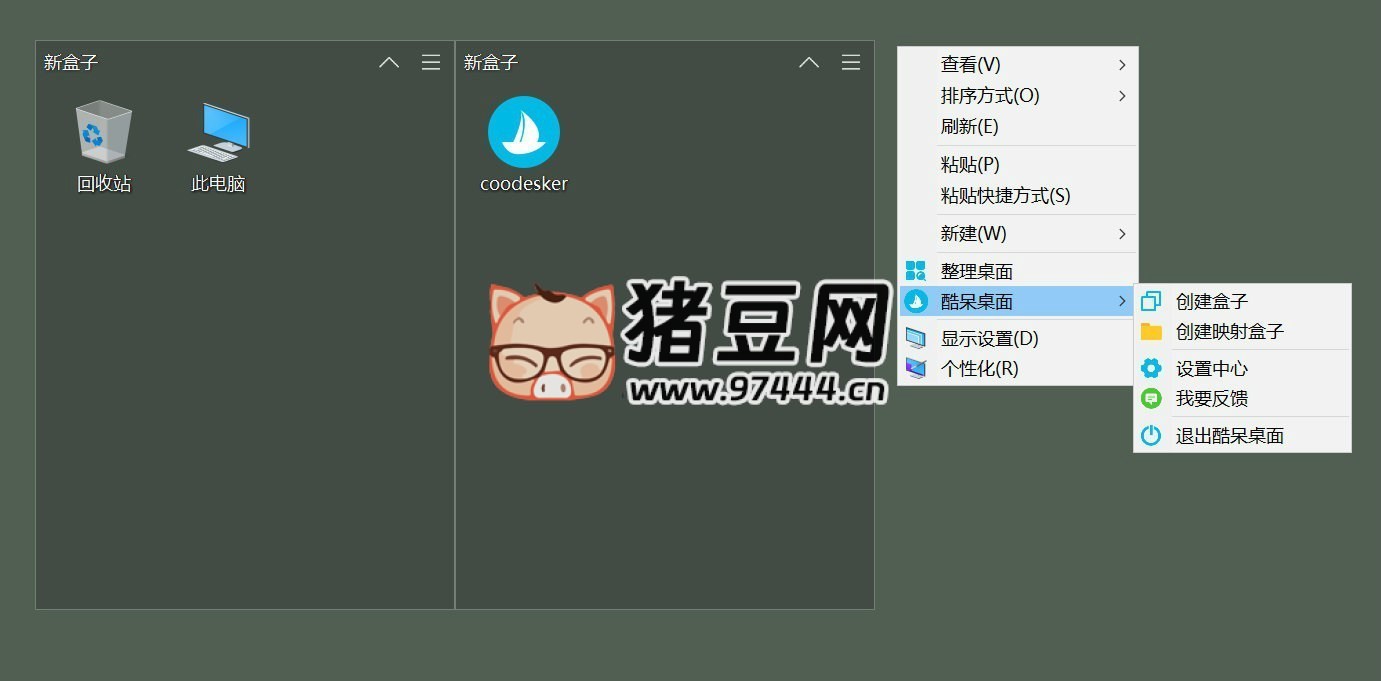
Task: Click the 创建映射盒子 folder icon
Action: 1151,331
